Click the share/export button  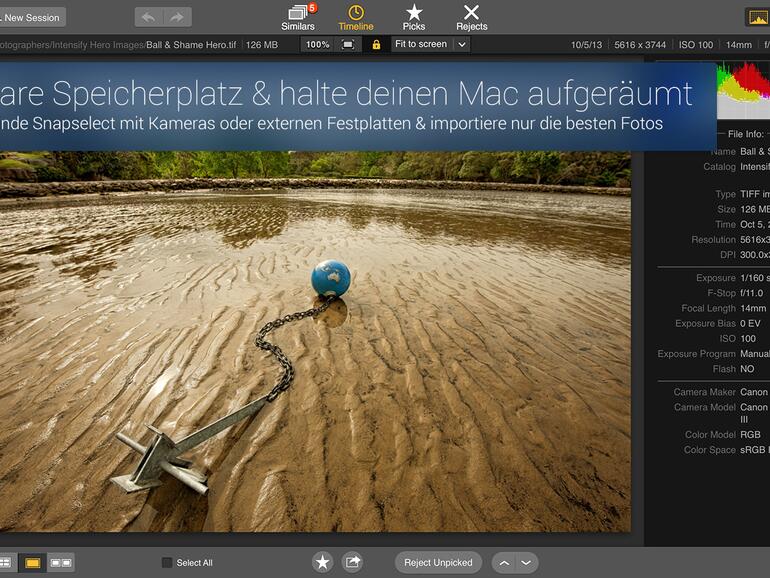point(352,562)
